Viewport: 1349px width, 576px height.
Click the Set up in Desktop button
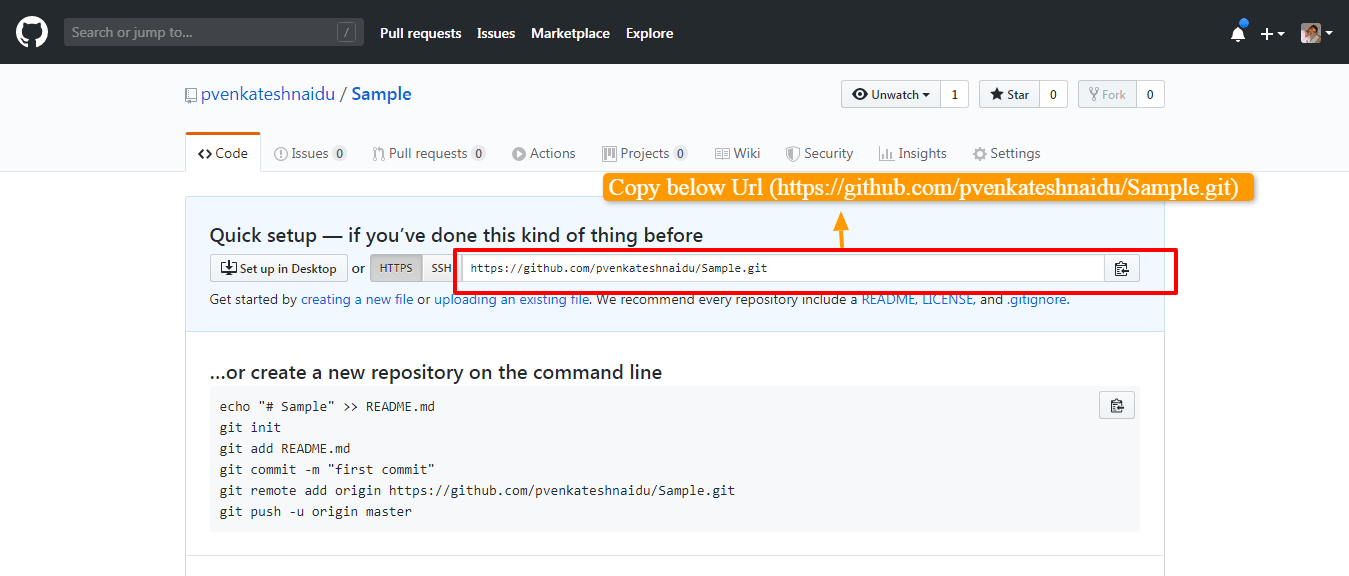coord(278,267)
